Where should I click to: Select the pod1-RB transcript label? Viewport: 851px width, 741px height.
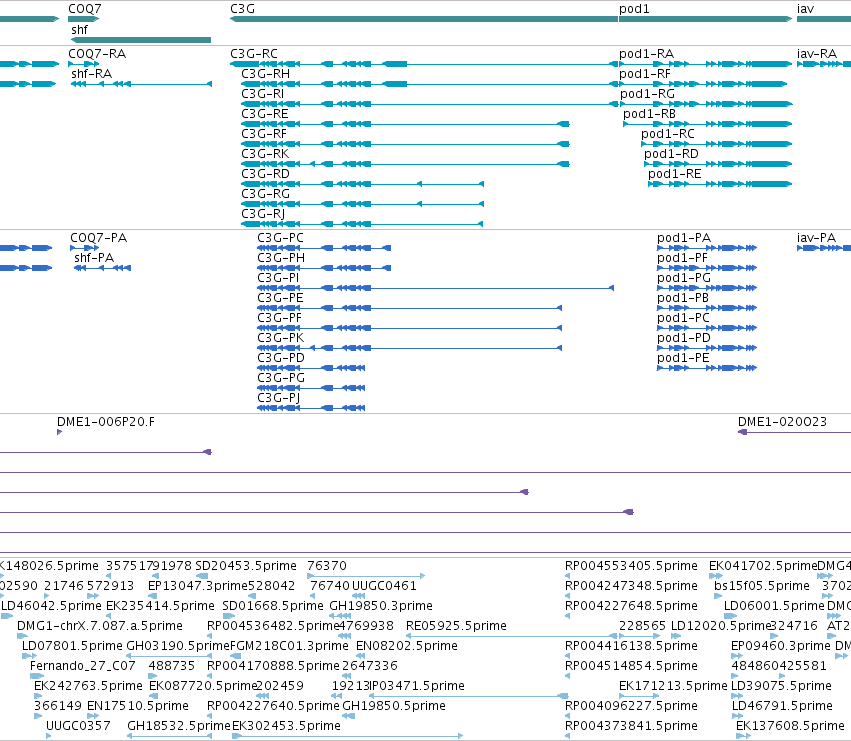650,114
